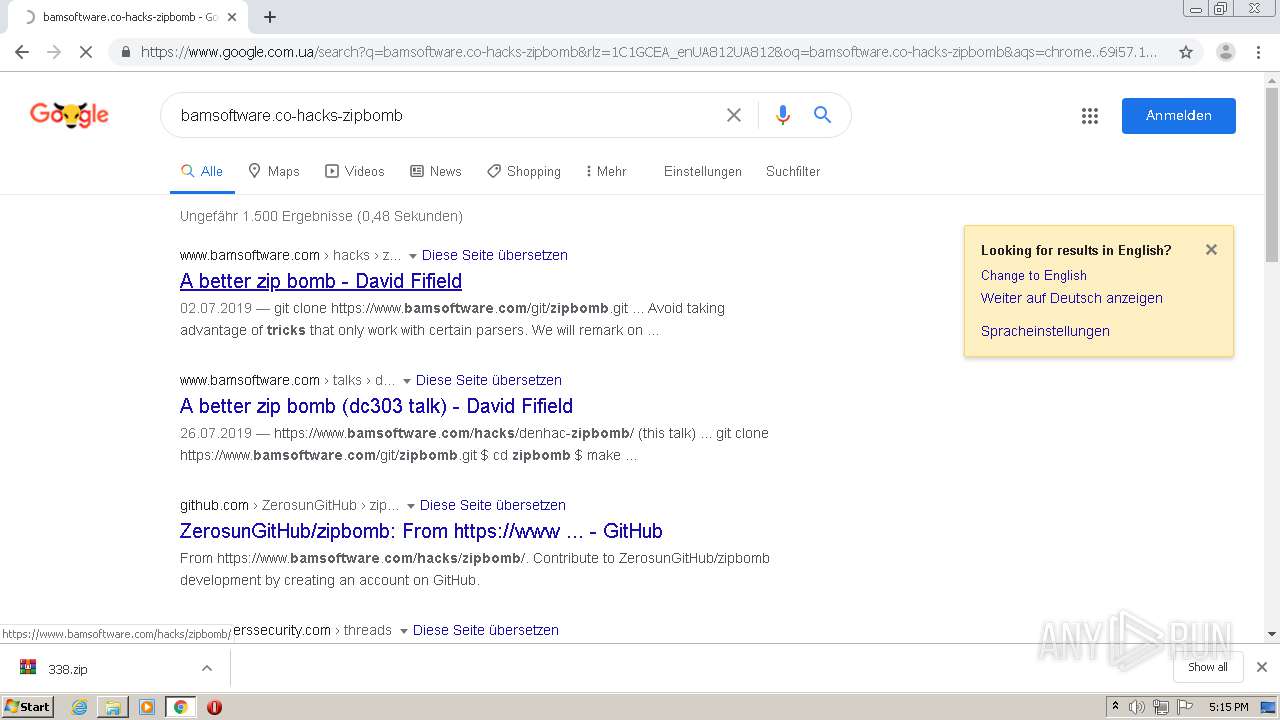Viewport: 1280px width, 720px height.
Task: Translate the GitHub result page
Action: (493, 505)
